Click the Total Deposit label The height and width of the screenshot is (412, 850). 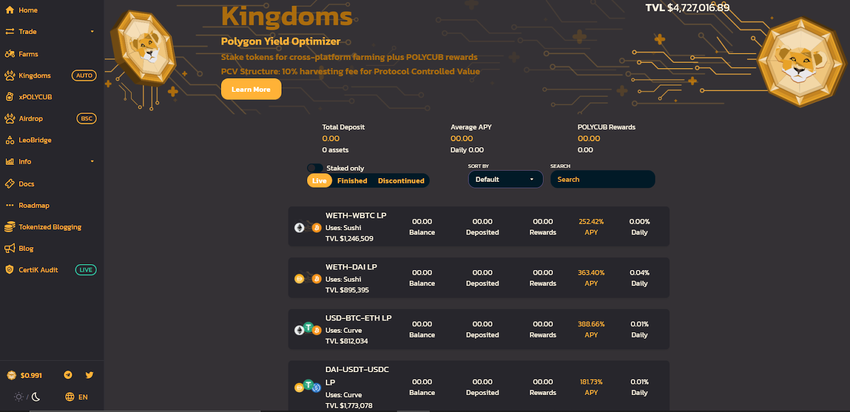tap(343, 127)
